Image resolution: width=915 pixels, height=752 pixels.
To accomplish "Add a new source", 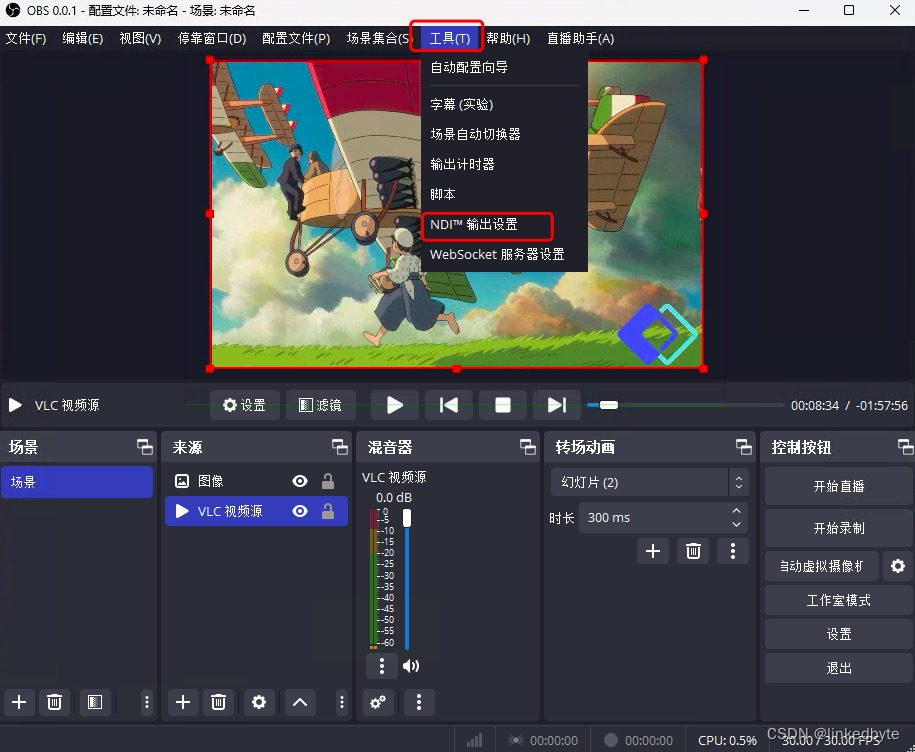I will coord(183,702).
